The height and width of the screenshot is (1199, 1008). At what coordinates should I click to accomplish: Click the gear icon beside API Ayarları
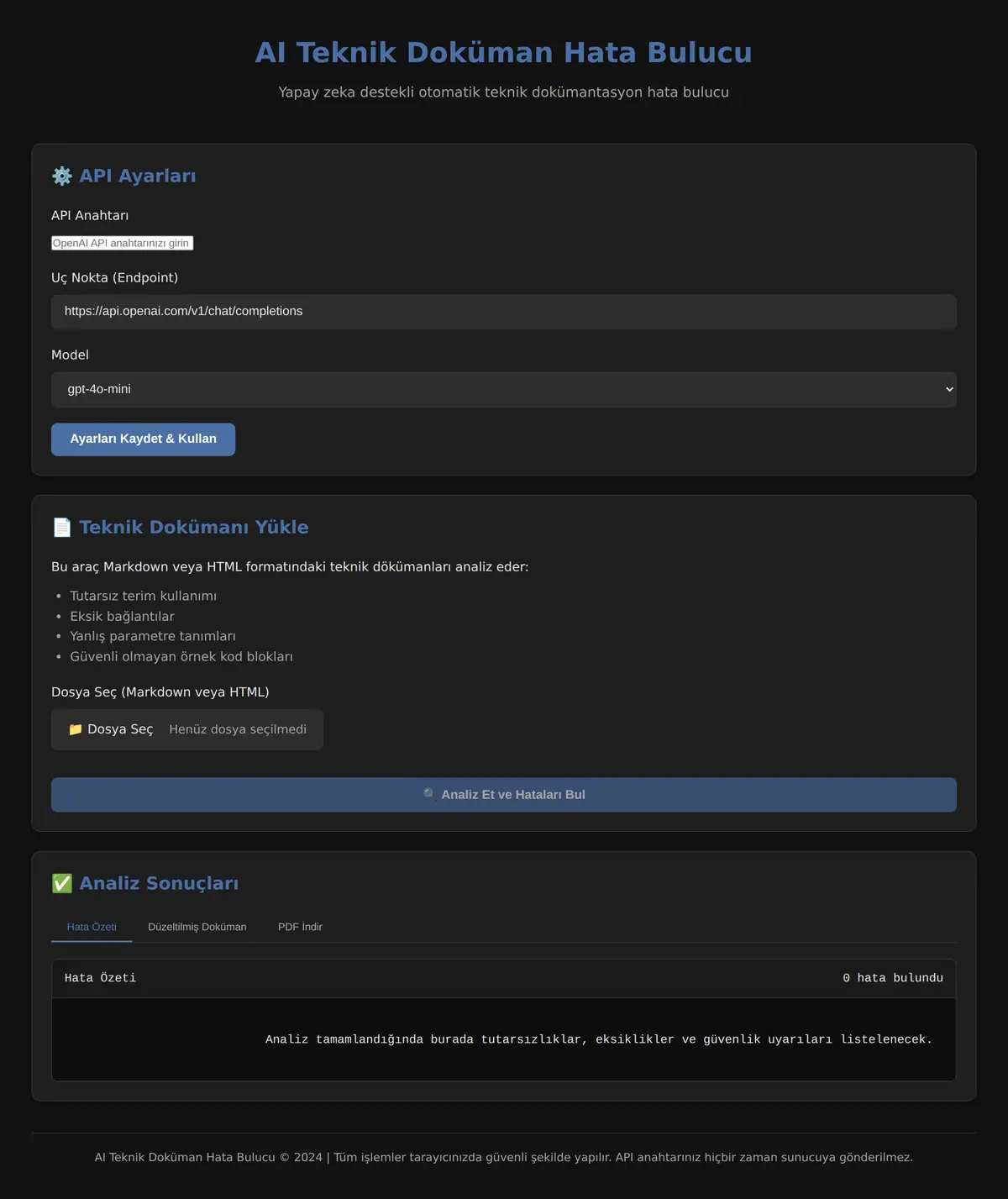[62, 176]
